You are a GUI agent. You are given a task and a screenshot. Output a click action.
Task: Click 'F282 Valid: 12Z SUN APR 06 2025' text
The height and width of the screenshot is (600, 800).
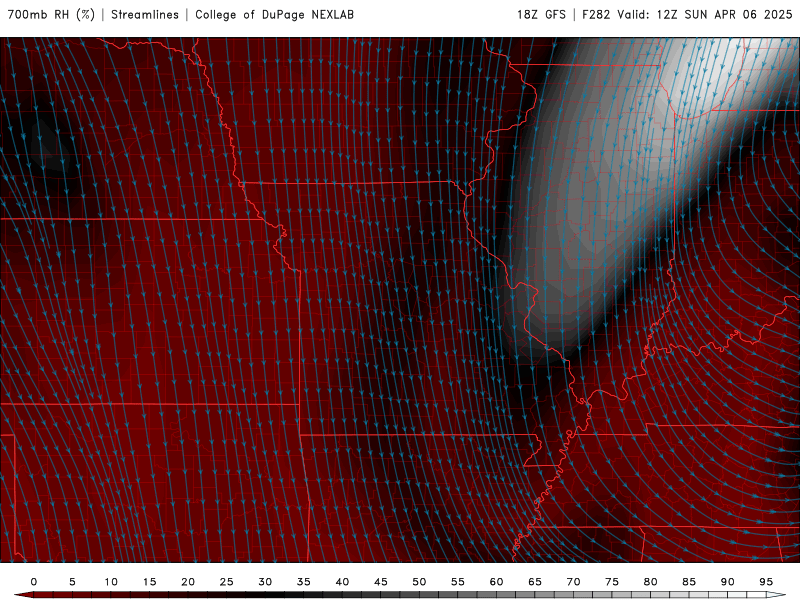(687, 15)
